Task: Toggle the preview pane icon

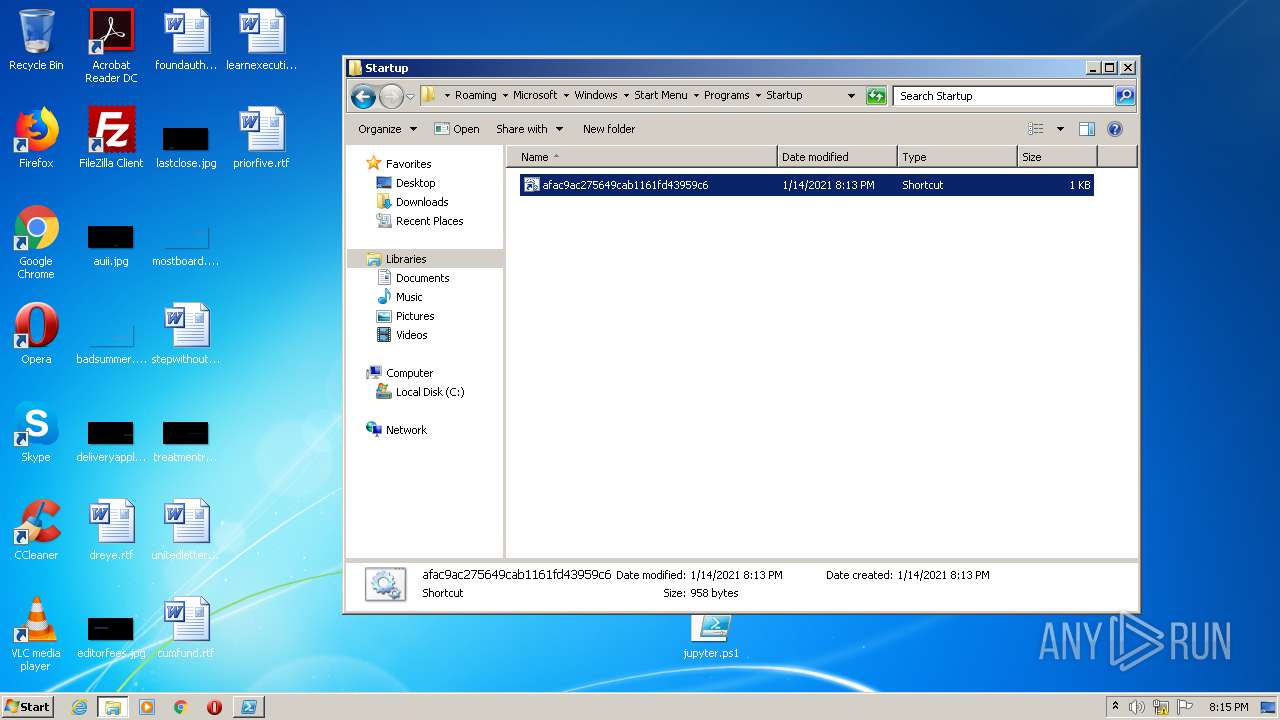Action: 1087,129
